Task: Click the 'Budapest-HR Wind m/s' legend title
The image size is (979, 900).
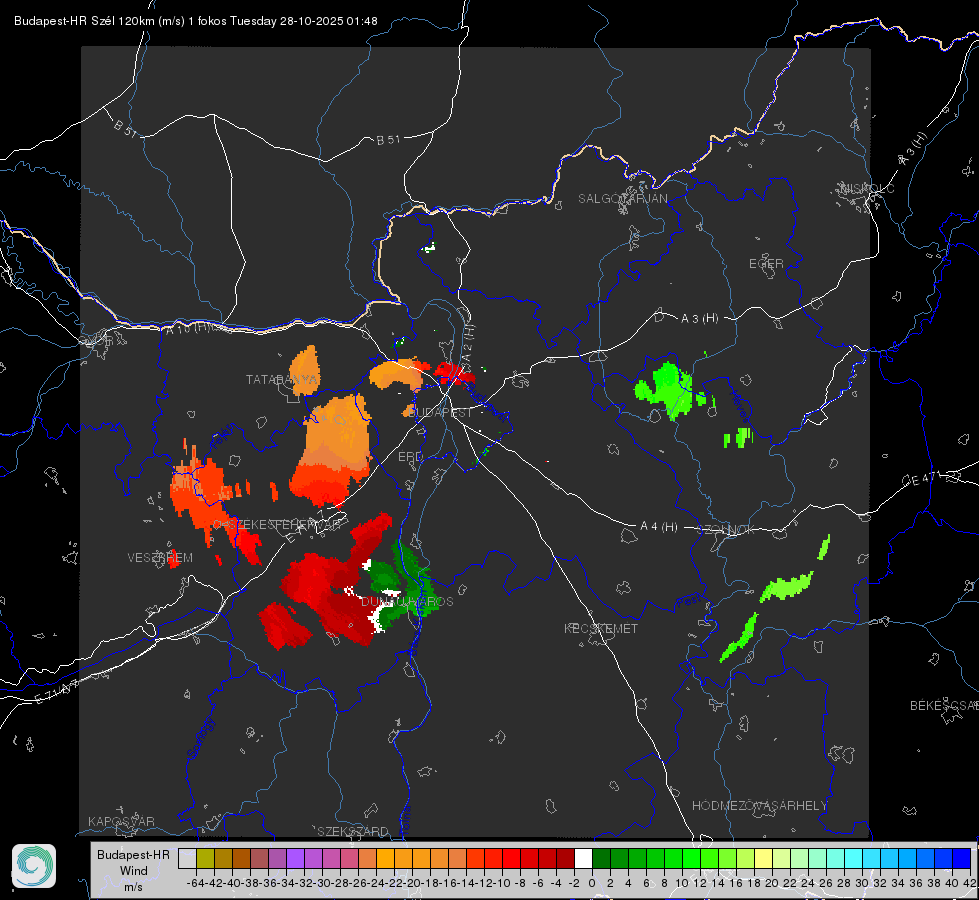Action: pyautogui.click(x=133, y=871)
